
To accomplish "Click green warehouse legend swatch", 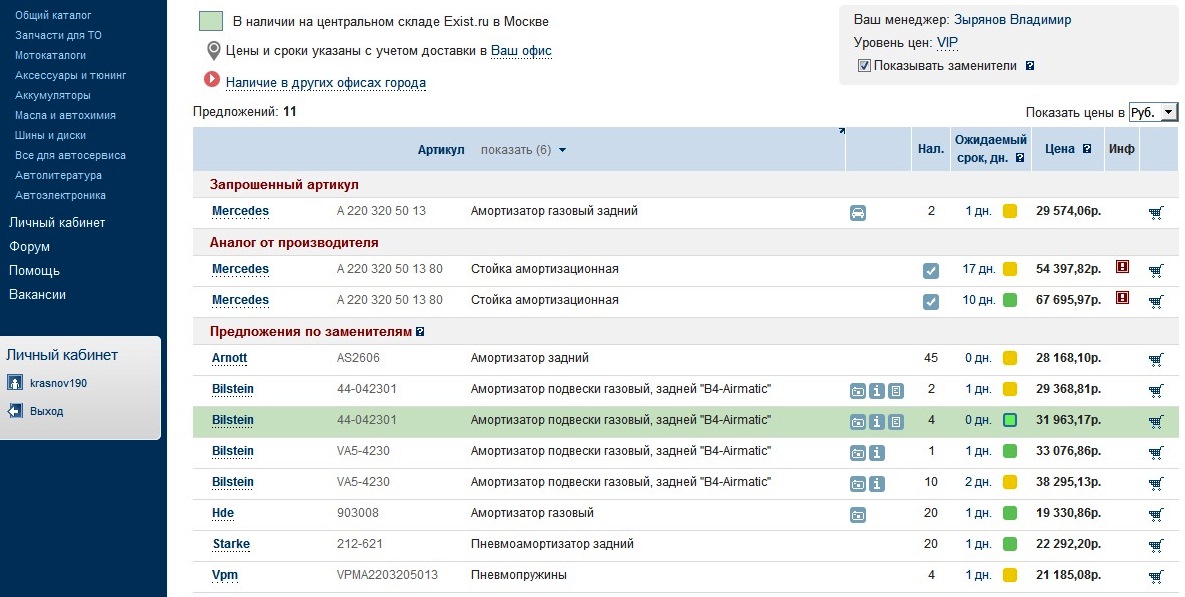I will coord(211,21).
